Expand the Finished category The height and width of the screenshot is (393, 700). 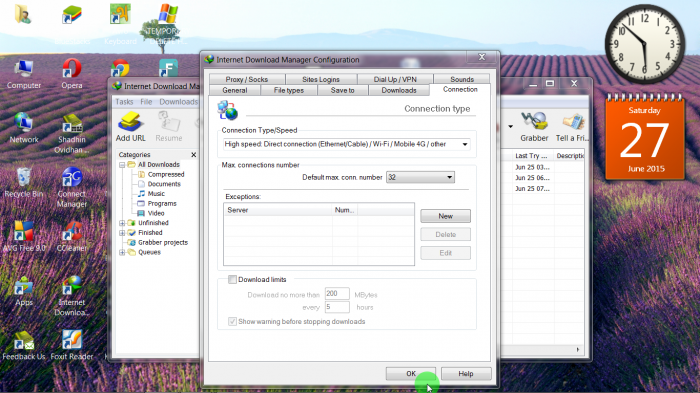(x=122, y=233)
